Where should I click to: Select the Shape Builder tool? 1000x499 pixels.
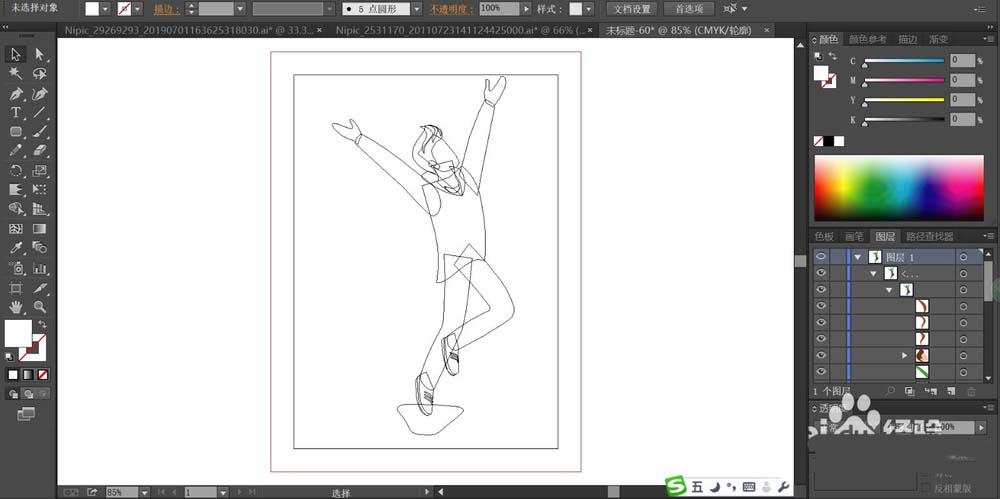(16, 209)
